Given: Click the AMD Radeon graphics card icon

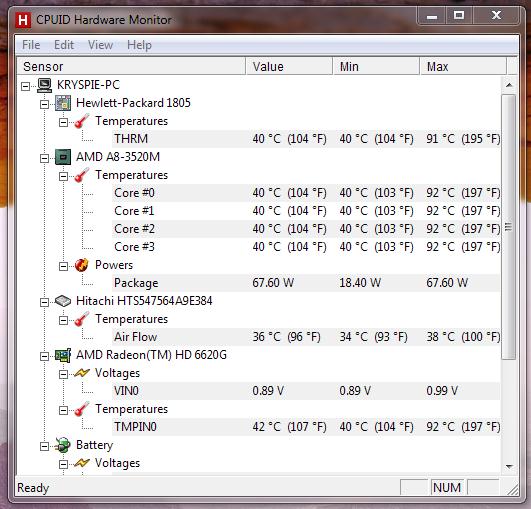Looking at the screenshot, I should pyautogui.click(x=63, y=355).
